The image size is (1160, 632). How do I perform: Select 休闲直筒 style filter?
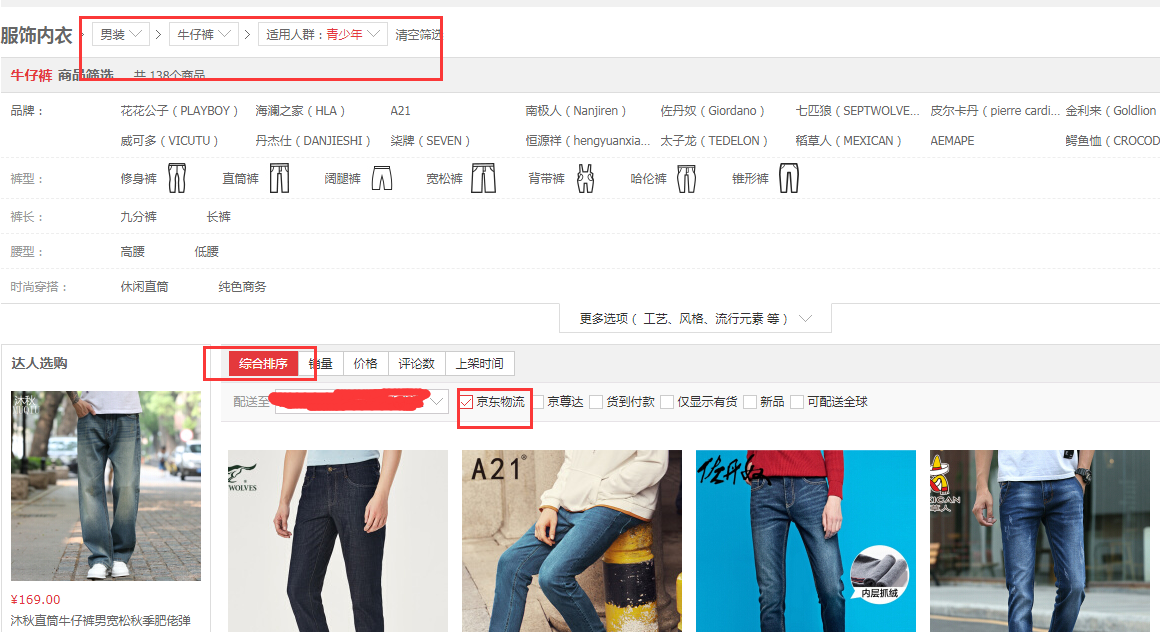(x=144, y=286)
